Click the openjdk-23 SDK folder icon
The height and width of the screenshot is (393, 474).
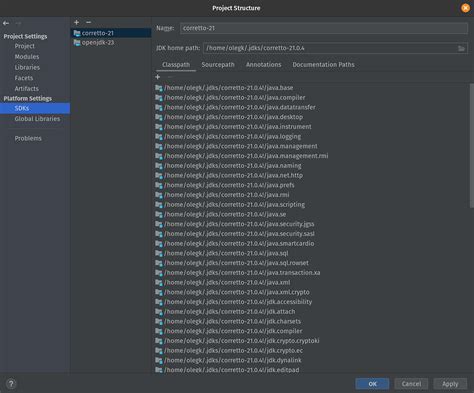coord(77,43)
